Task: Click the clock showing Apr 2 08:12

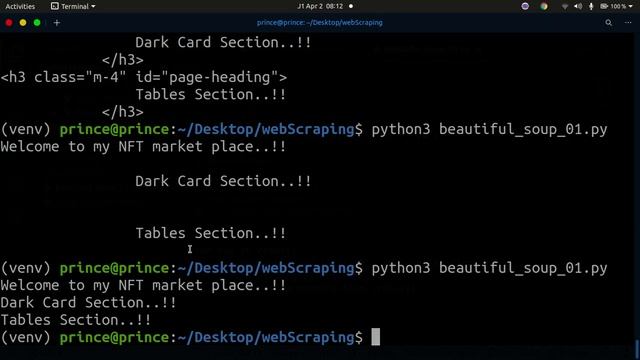Action: [320, 6]
